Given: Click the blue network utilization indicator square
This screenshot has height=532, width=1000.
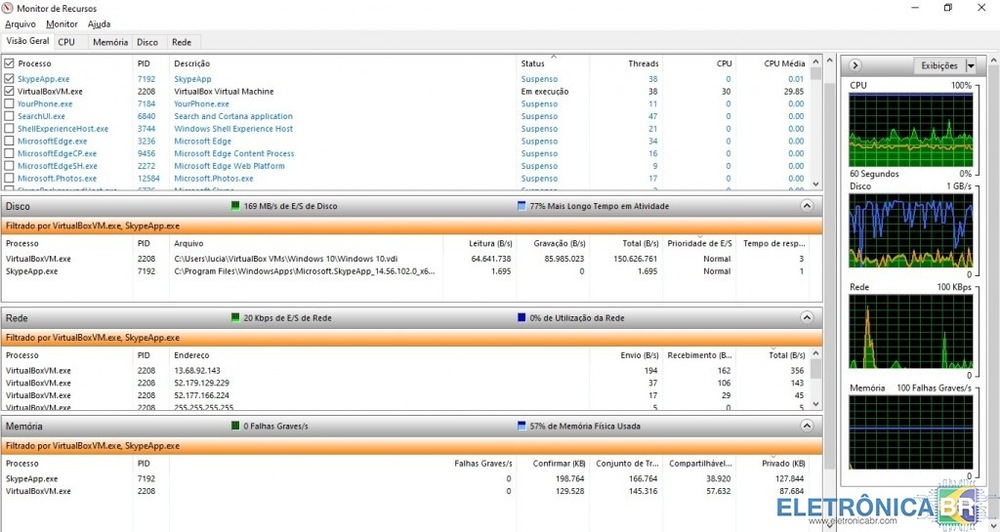Looking at the screenshot, I should tap(522, 318).
